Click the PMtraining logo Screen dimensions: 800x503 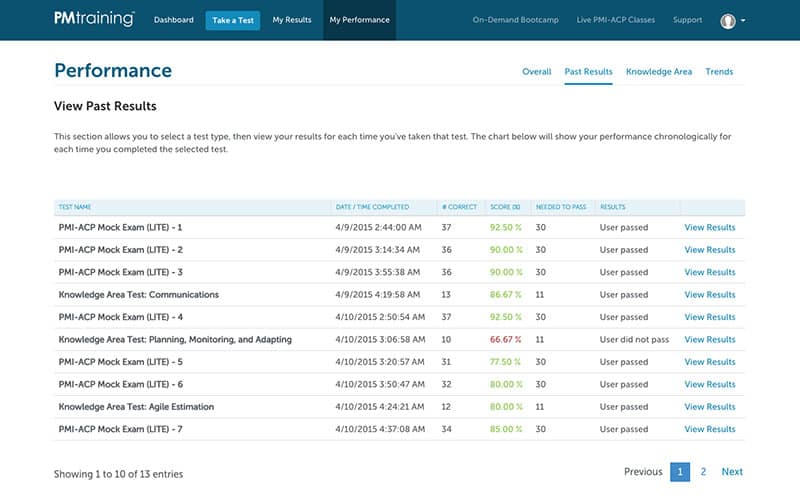[94, 19]
